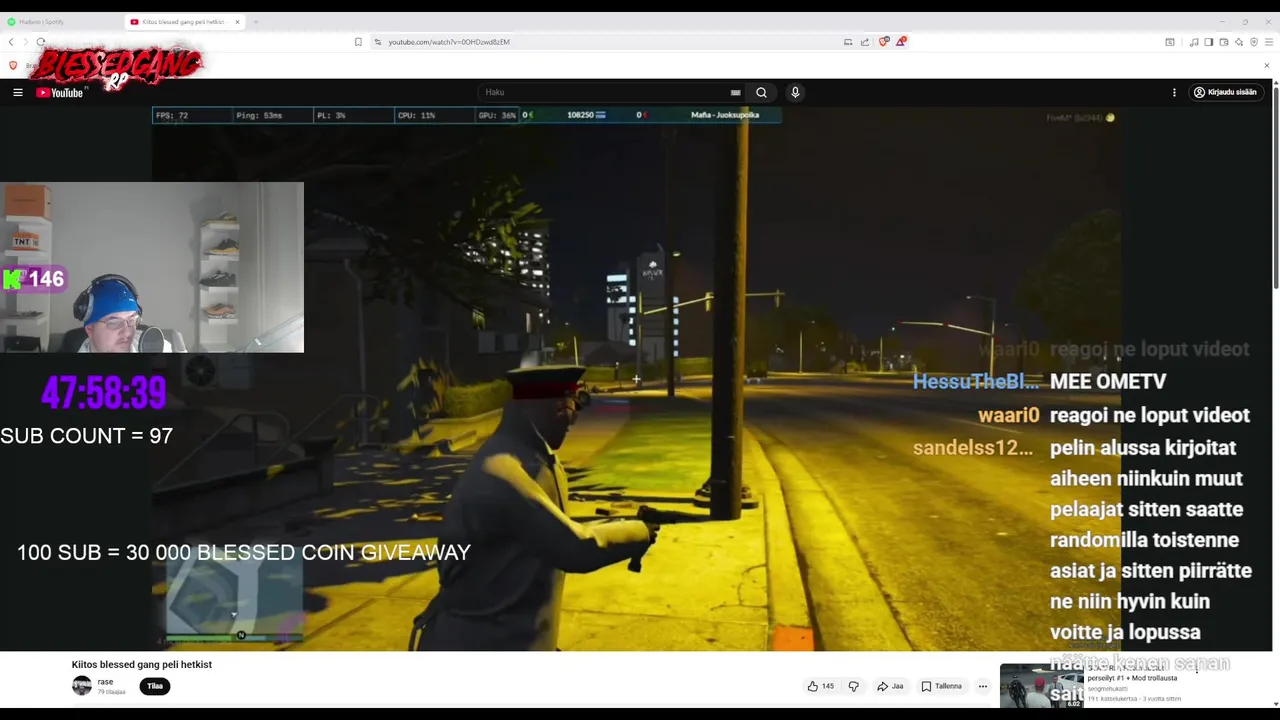The height and width of the screenshot is (720, 1280).
Task: Click the reader/screenshot icon left of music note
Action: pos(1170,42)
